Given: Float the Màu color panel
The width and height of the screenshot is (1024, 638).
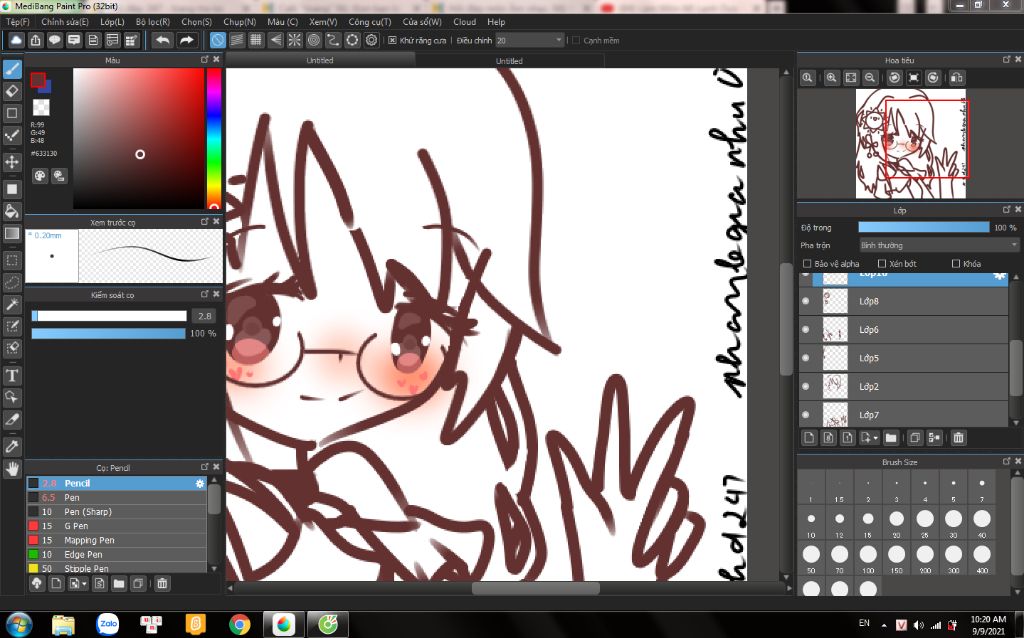Looking at the screenshot, I should [x=204, y=59].
